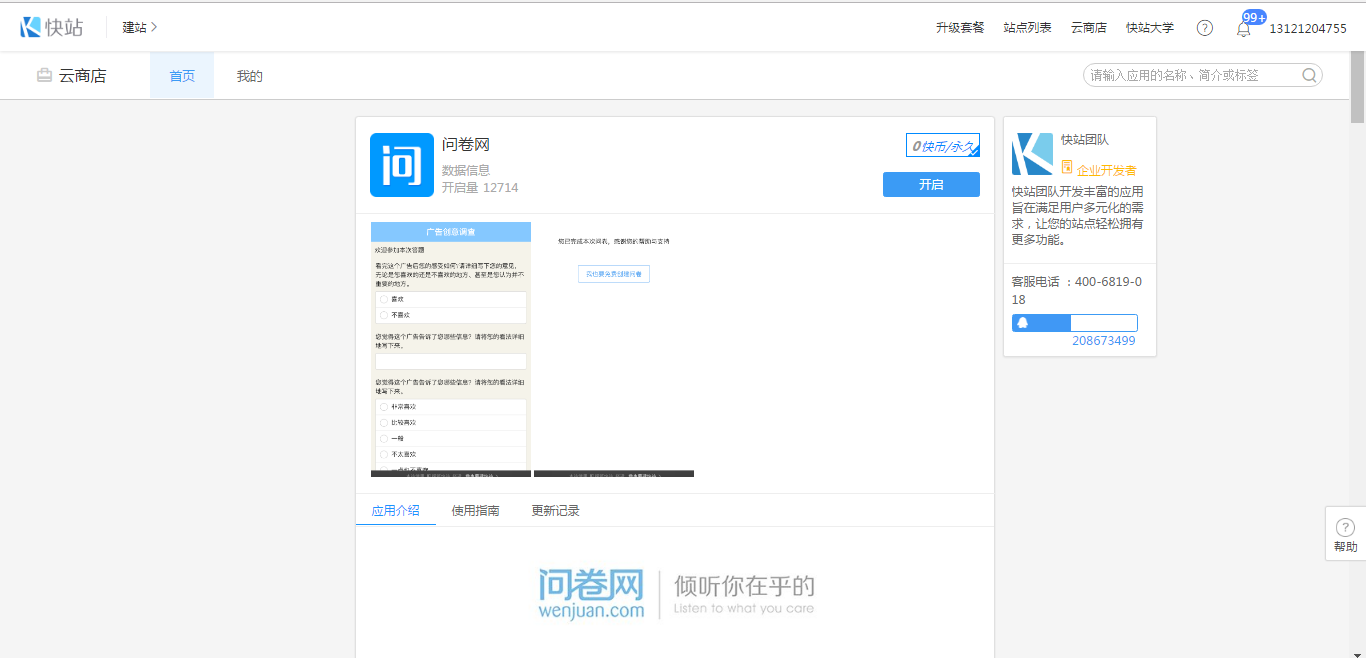Viewport: 1366px width, 658px height.
Task: Open the help question mark icon
Action: (x=1205, y=28)
